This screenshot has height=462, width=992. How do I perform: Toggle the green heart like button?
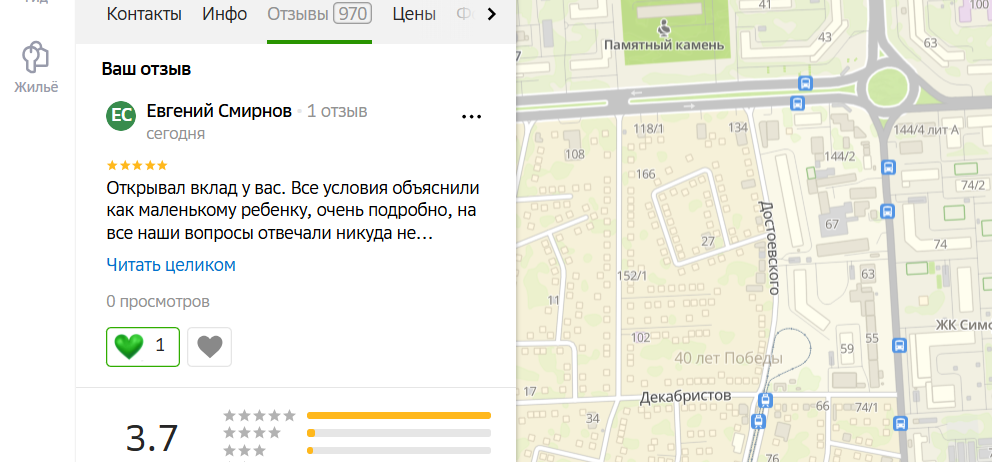[143, 347]
